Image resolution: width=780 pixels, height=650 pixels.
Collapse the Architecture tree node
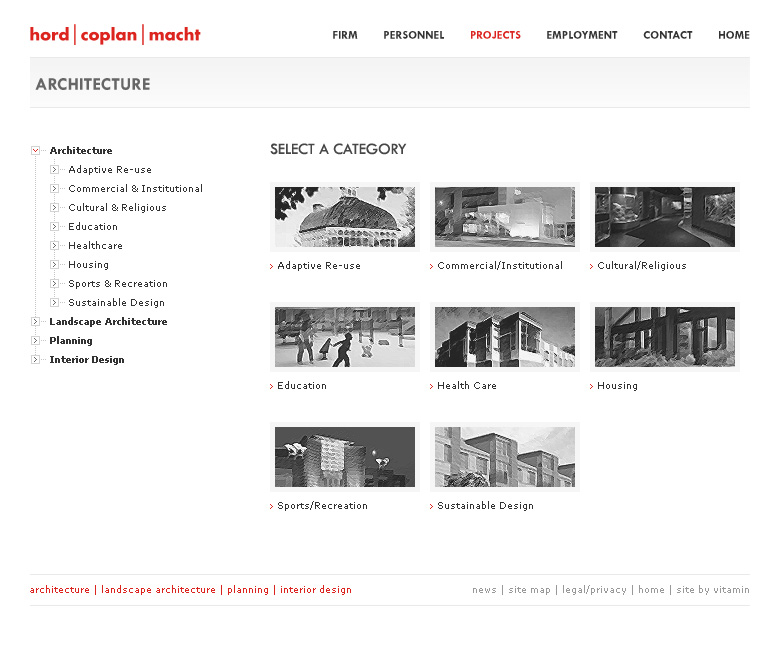click(x=36, y=151)
